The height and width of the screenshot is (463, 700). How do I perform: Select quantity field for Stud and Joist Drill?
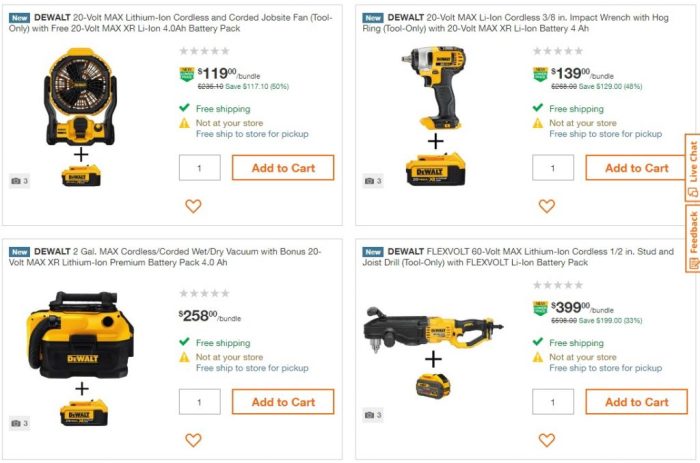point(553,402)
